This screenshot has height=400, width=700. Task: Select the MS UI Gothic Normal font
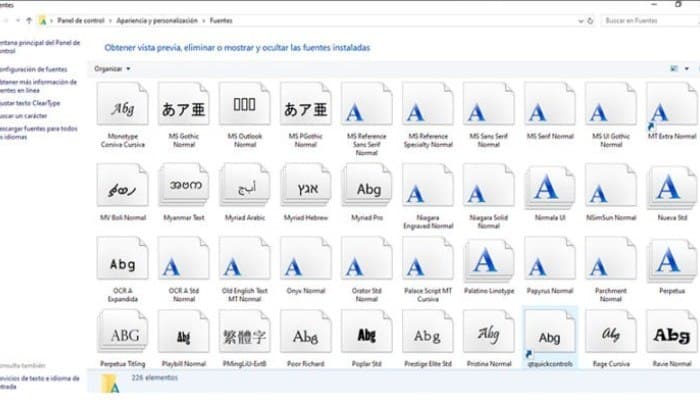click(x=611, y=104)
